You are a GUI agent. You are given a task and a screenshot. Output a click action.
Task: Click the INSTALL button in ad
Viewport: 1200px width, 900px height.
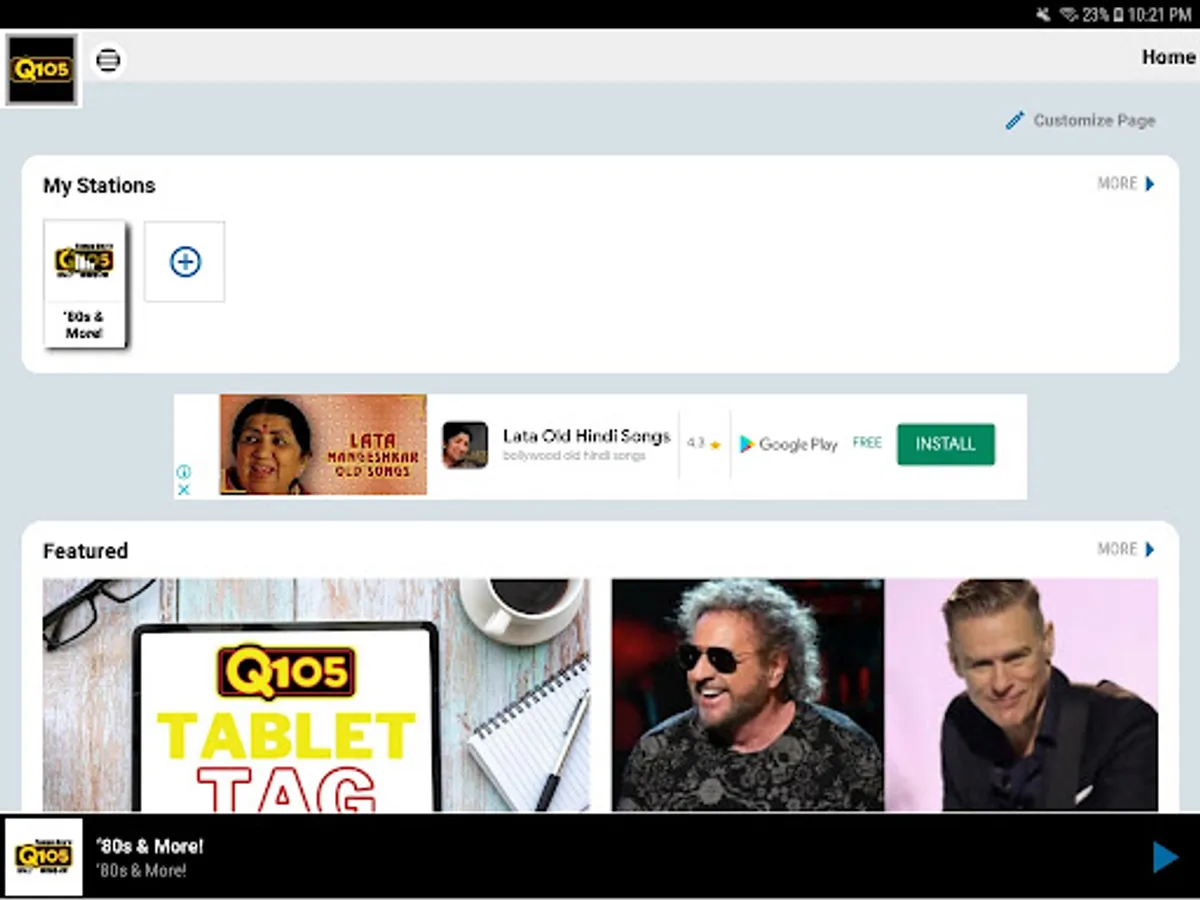click(x=945, y=444)
